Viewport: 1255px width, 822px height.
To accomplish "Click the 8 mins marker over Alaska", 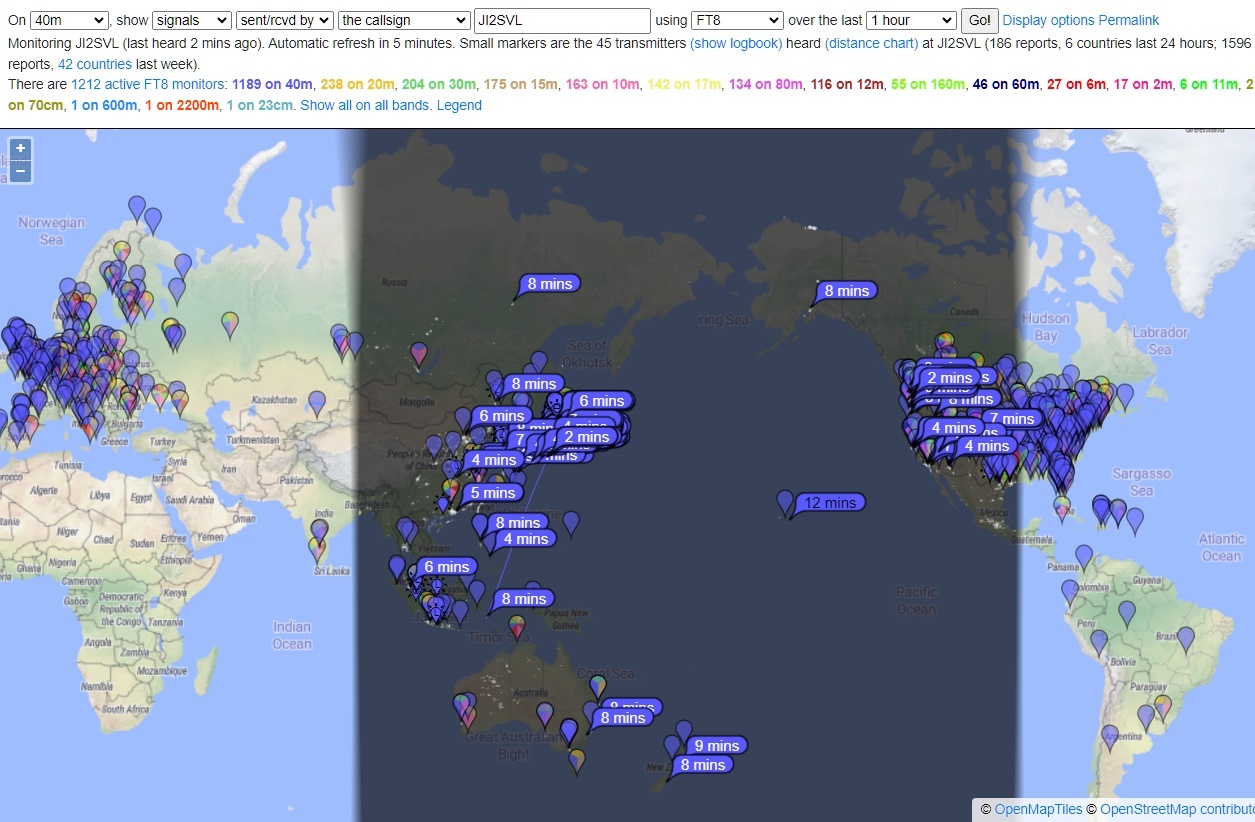I will (x=846, y=291).
